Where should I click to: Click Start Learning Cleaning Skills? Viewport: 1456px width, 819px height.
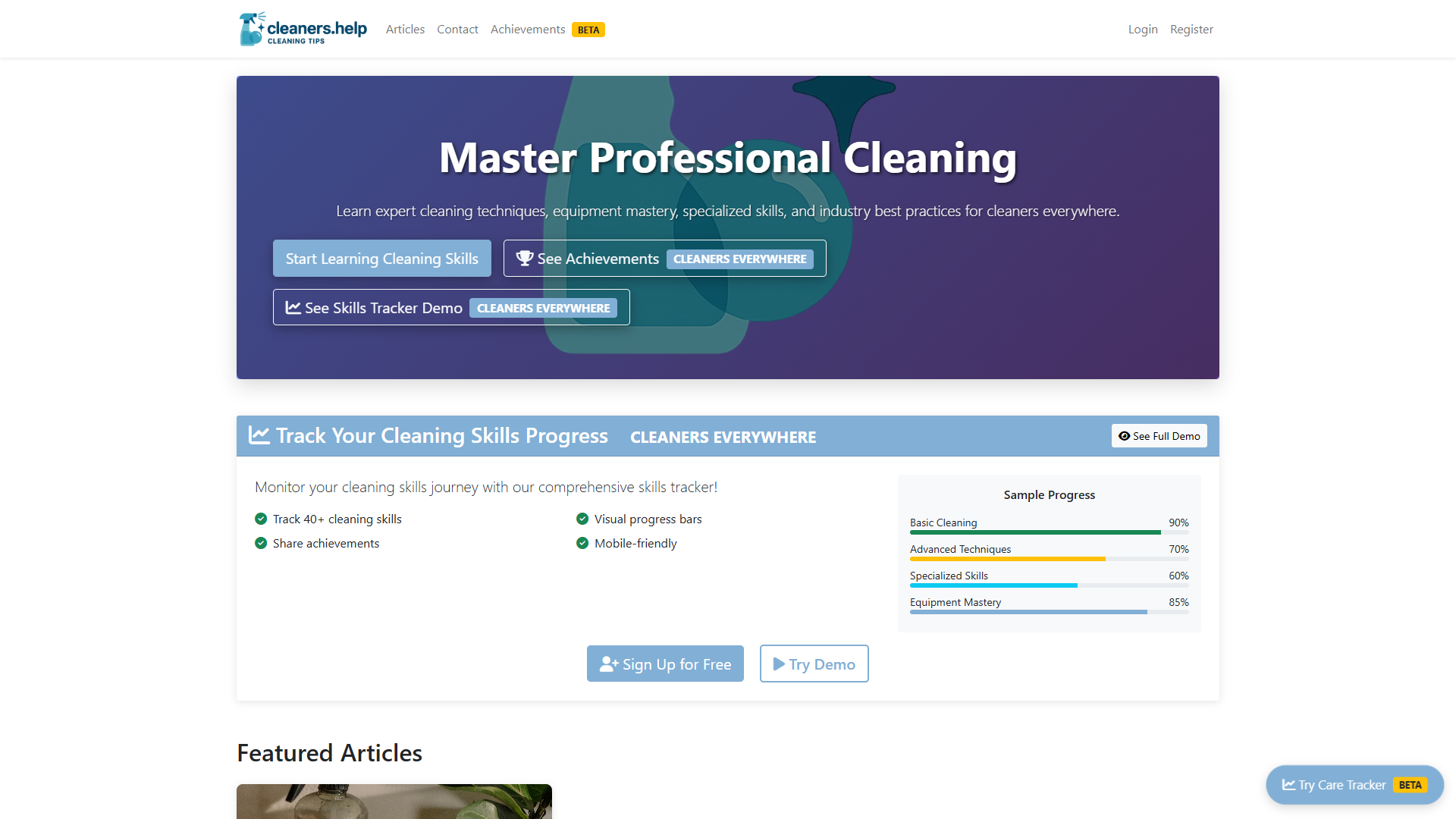coord(381,258)
